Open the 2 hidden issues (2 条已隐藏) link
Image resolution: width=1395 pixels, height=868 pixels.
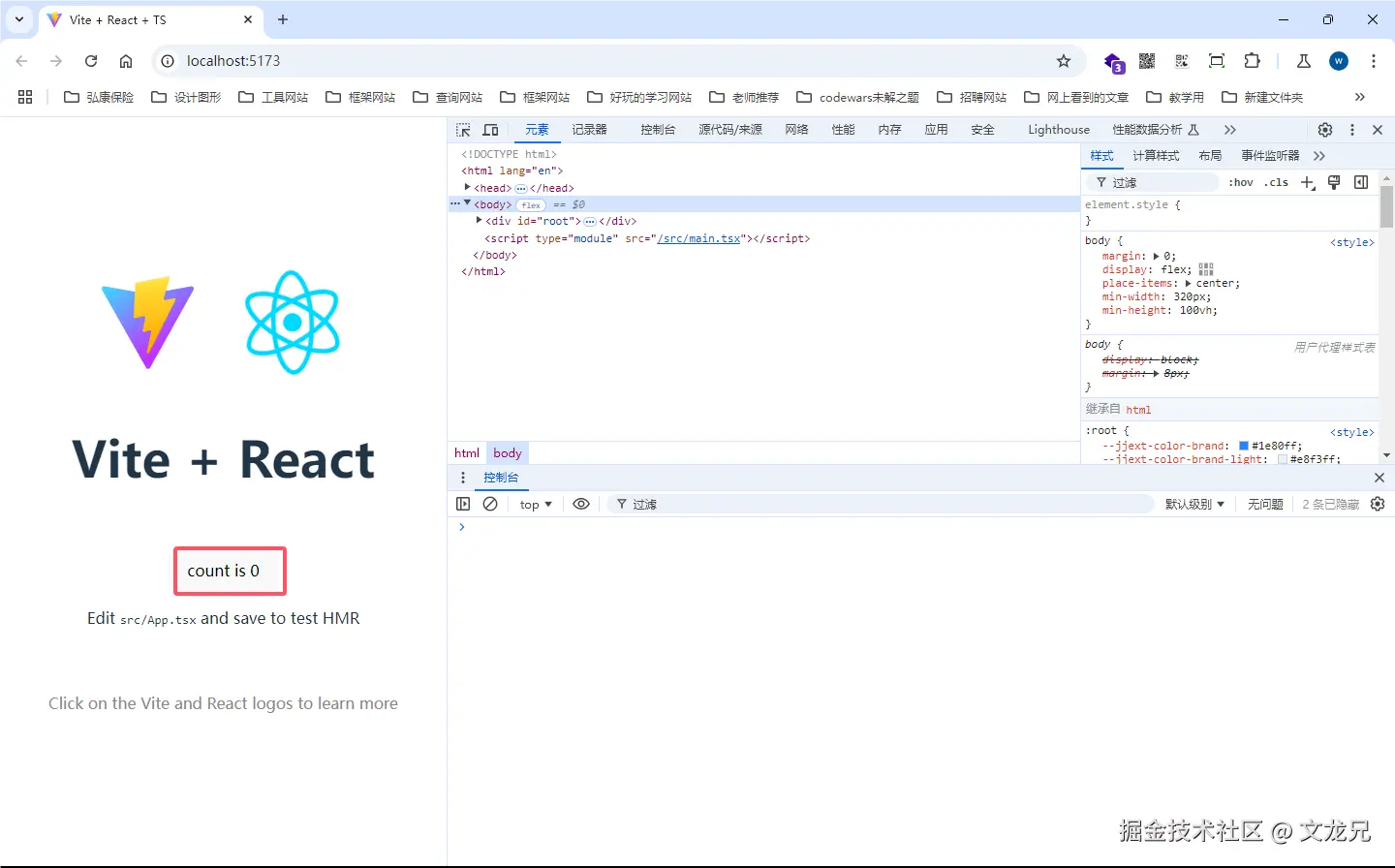[x=1331, y=504]
